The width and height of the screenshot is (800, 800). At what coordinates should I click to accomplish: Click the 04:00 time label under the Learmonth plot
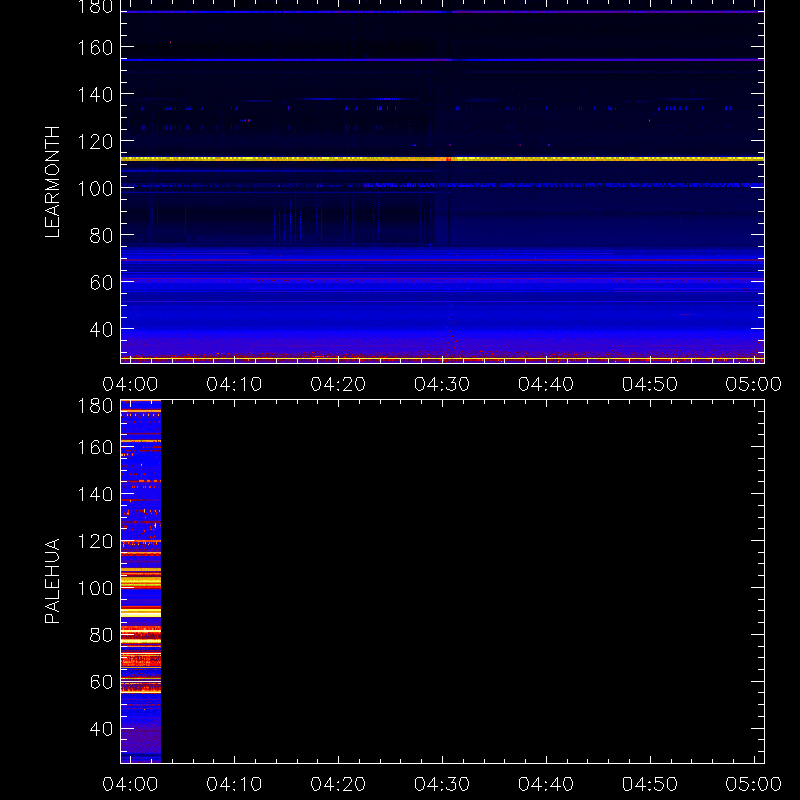pyautogui.click(x=130, y=384)
